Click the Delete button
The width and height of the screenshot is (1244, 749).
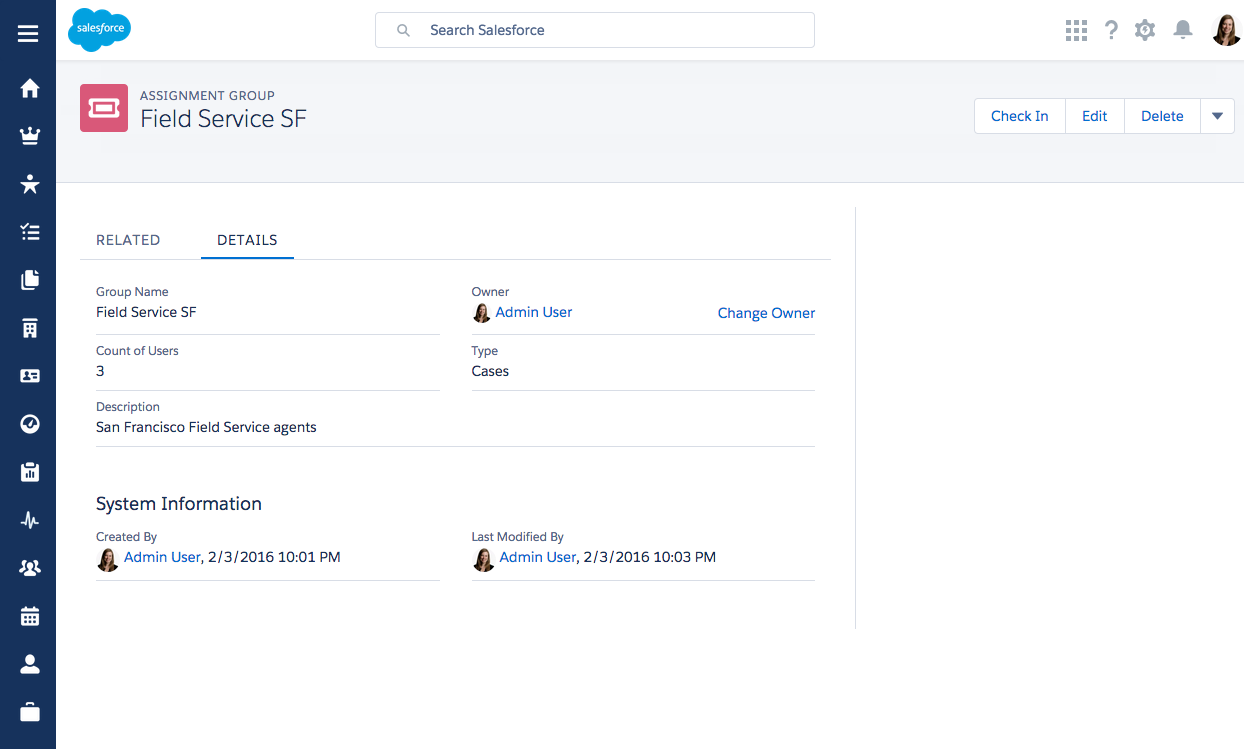point(1162,116)
